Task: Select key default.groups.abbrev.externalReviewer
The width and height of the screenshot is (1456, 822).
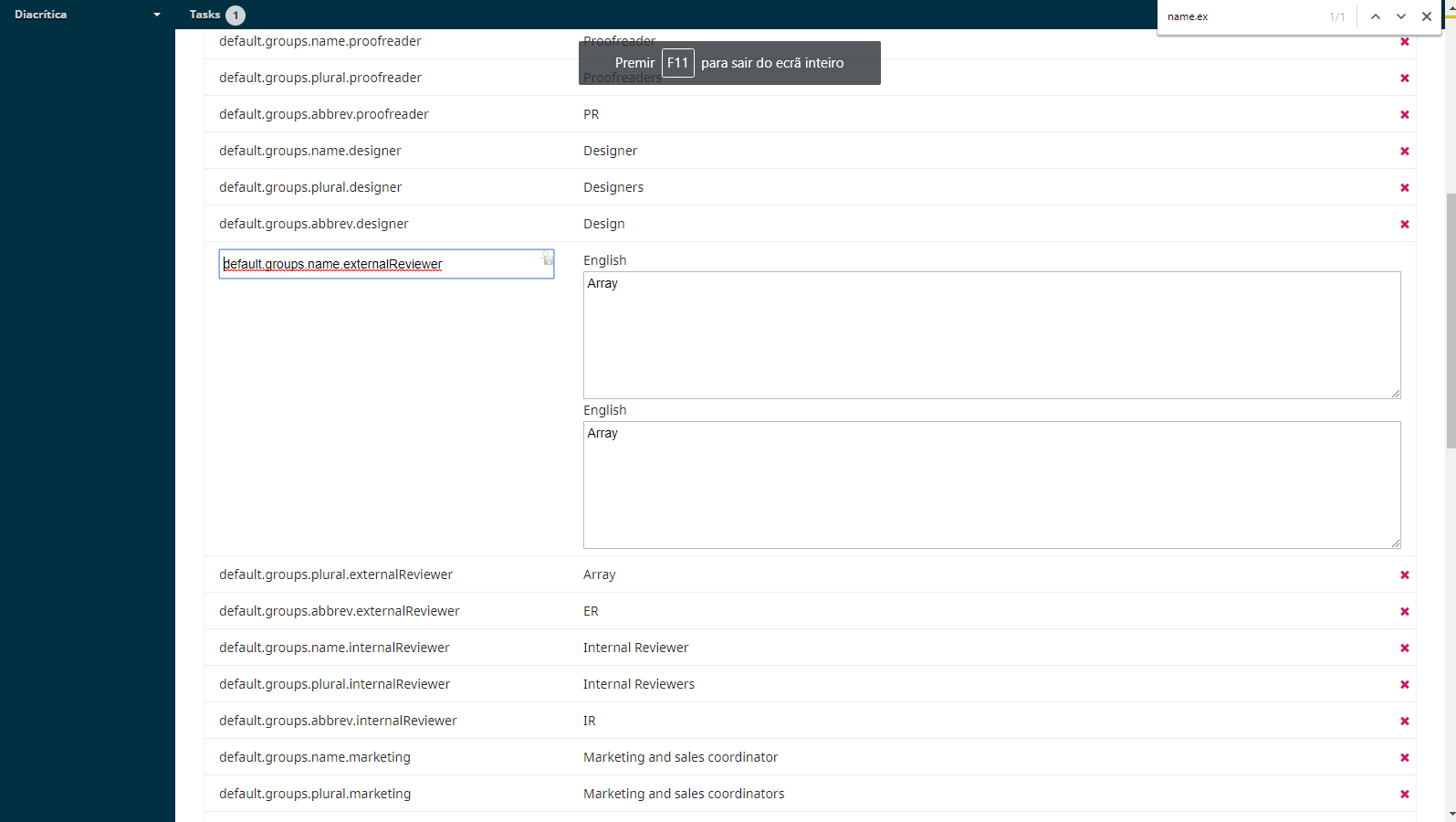Action: pyautogui.click(x=340, y=611)
